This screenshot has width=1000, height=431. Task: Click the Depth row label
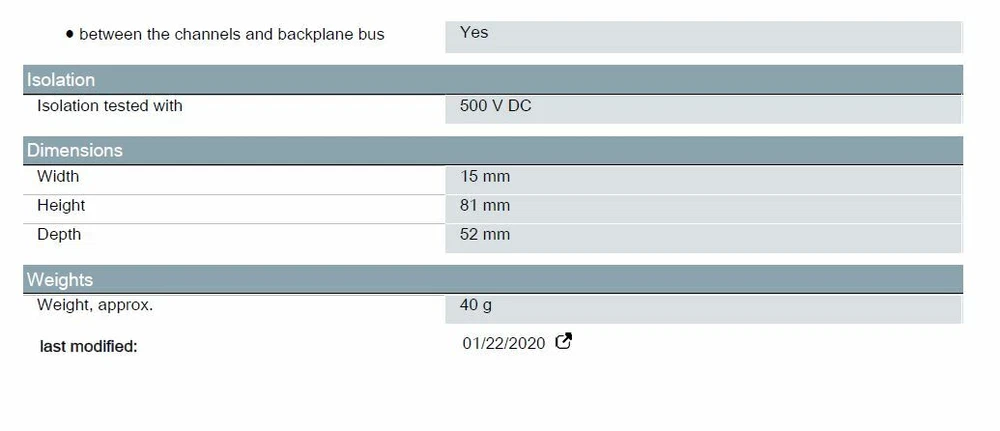pos(59,235)
